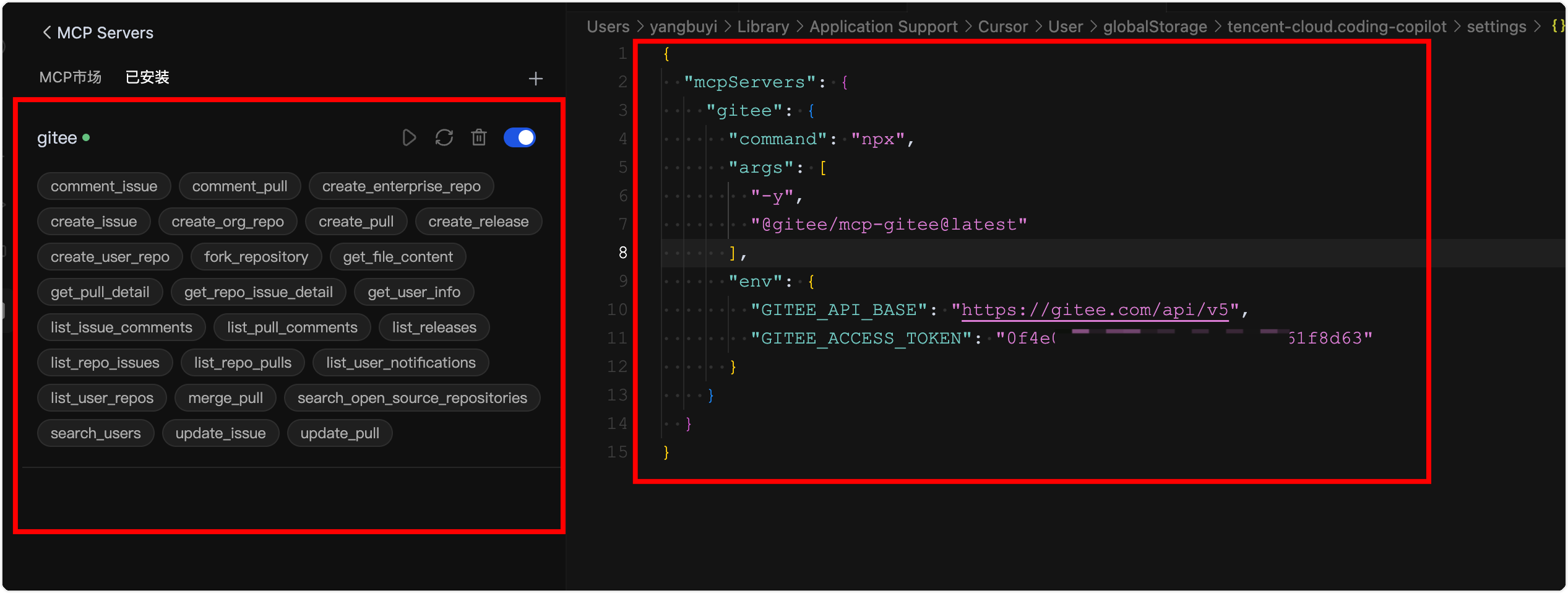Open the Library breadcrumb segment
Viewport: 1568px width, 593px height.
pyautogui.click(x=763, y=27)
